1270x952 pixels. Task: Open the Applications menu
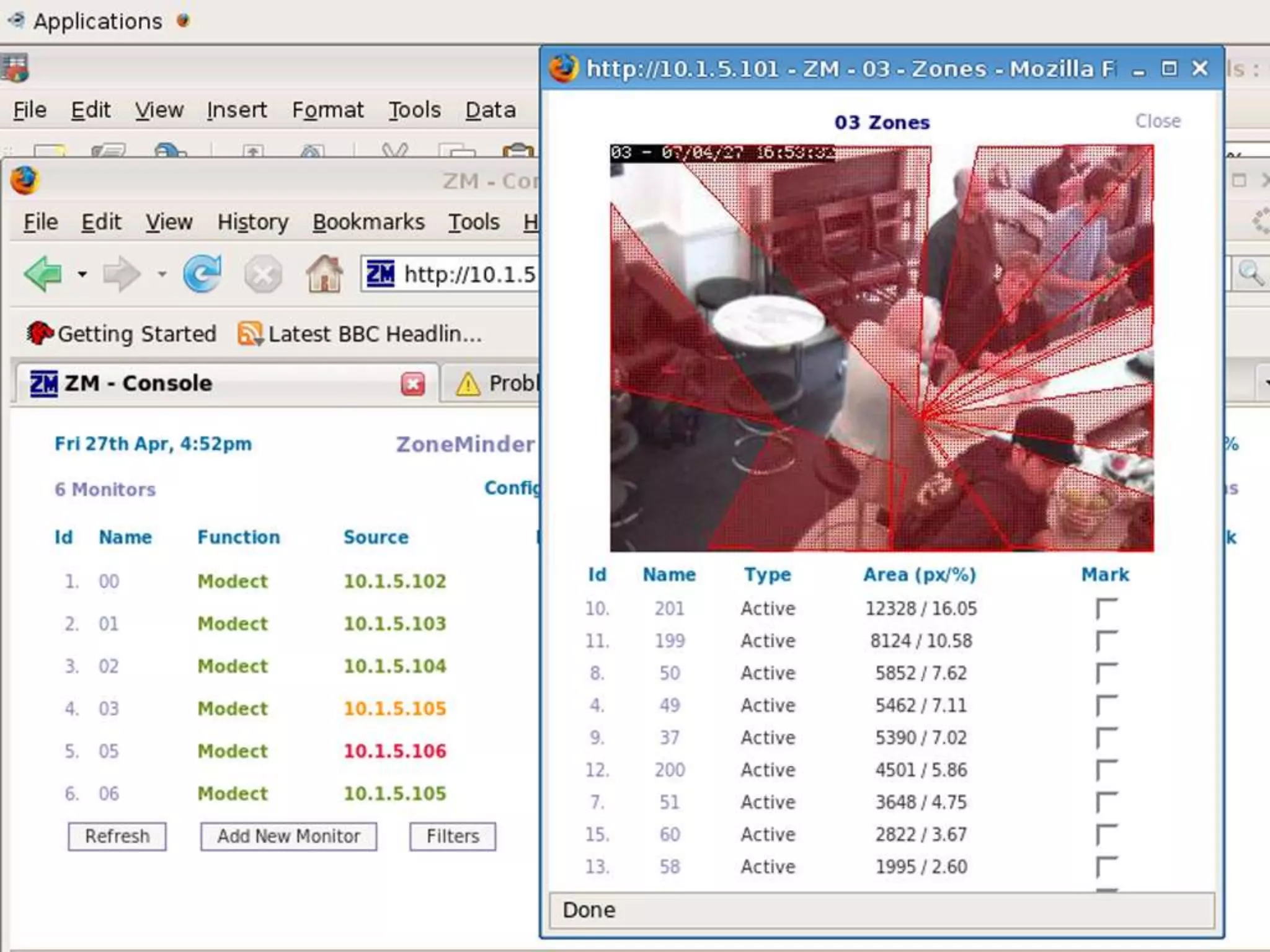click(97, 21)
